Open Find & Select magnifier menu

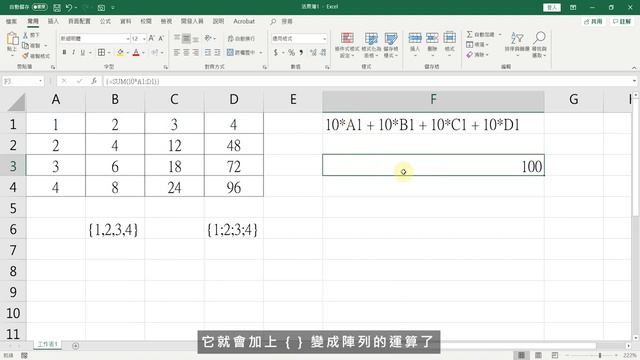(x=539, y=44)
